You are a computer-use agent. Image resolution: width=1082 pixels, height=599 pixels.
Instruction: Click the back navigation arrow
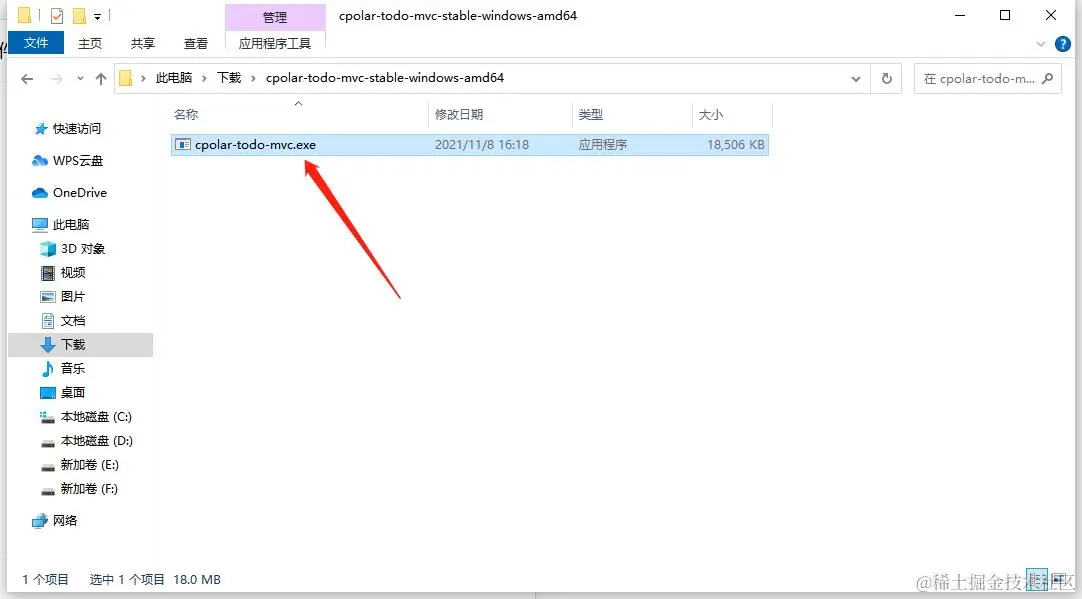click(27, 79)
